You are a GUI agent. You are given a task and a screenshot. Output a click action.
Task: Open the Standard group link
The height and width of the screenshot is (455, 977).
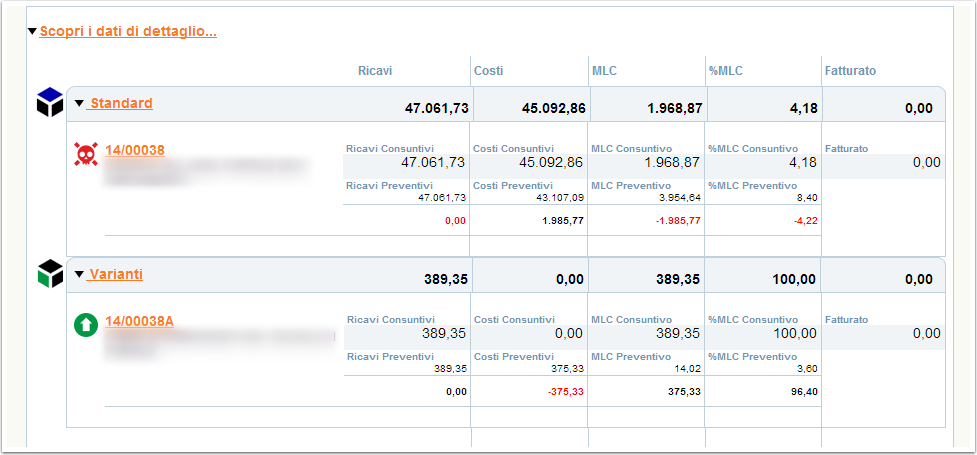click(120, 103)
